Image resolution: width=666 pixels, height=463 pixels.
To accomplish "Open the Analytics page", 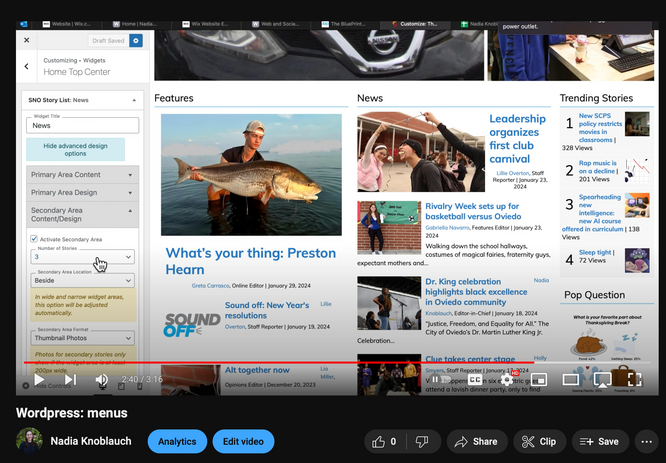I will (x=177, y=441).
